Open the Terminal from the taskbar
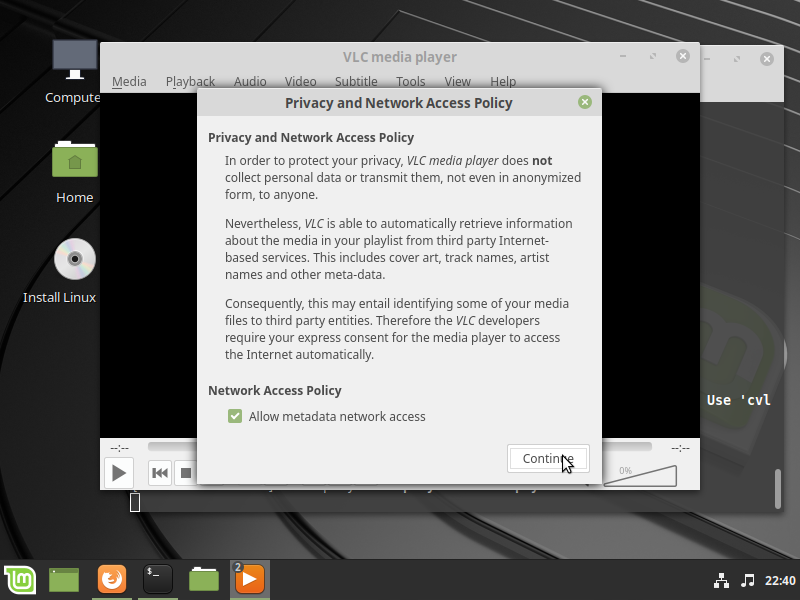The width and height of the screenshot is (800, 600). click(x=158, y=580)
